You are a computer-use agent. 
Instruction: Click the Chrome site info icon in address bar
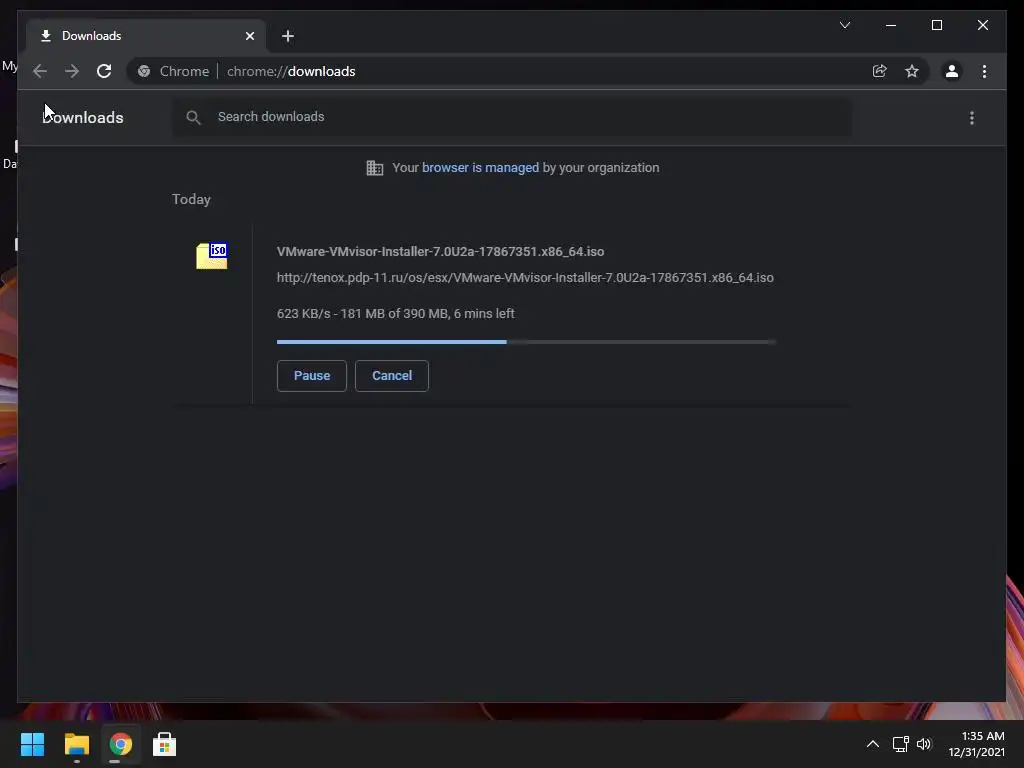[144, 71]
